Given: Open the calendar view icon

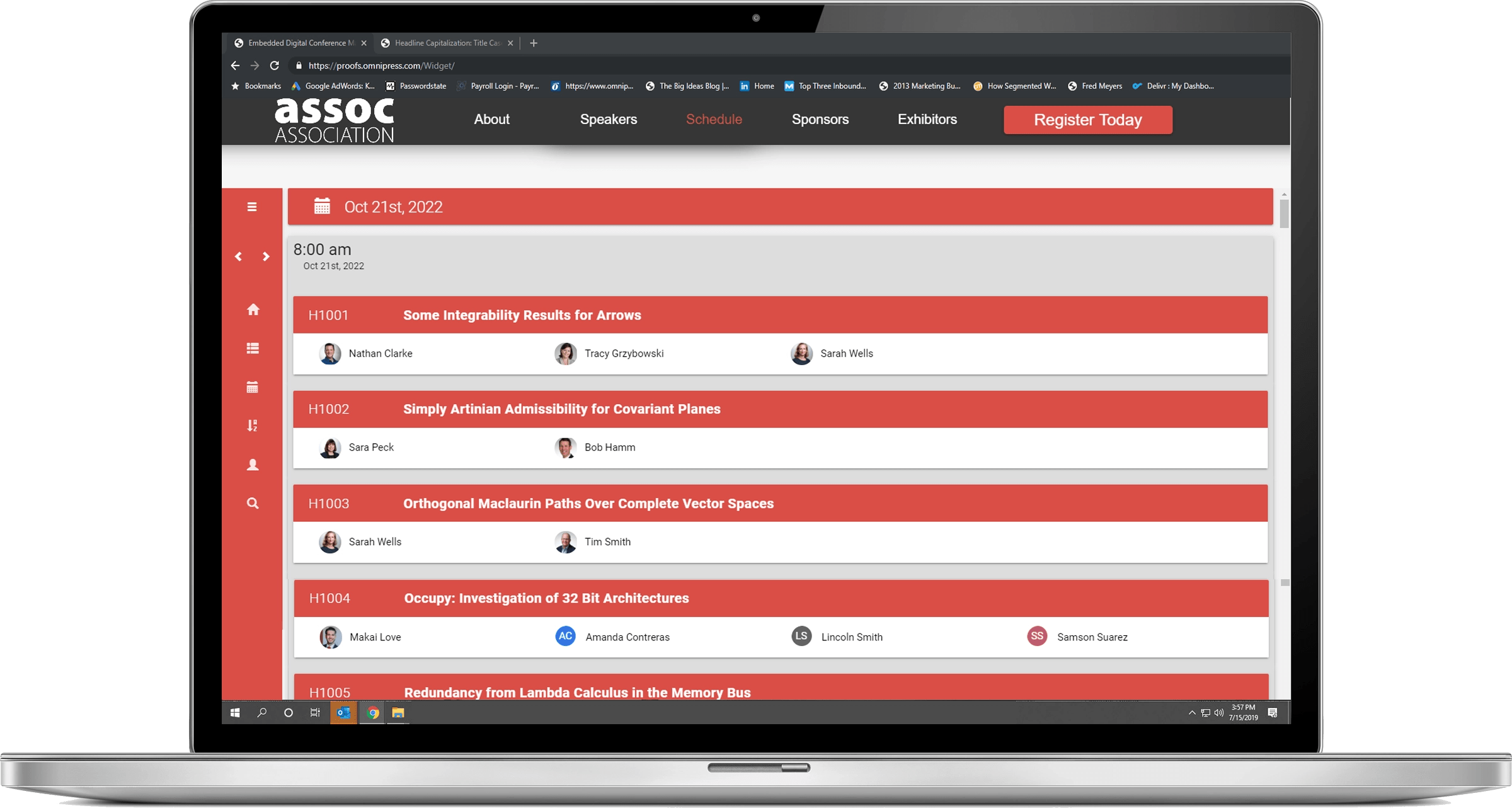Looking at the screenshot, I should (x=253, y=387).
